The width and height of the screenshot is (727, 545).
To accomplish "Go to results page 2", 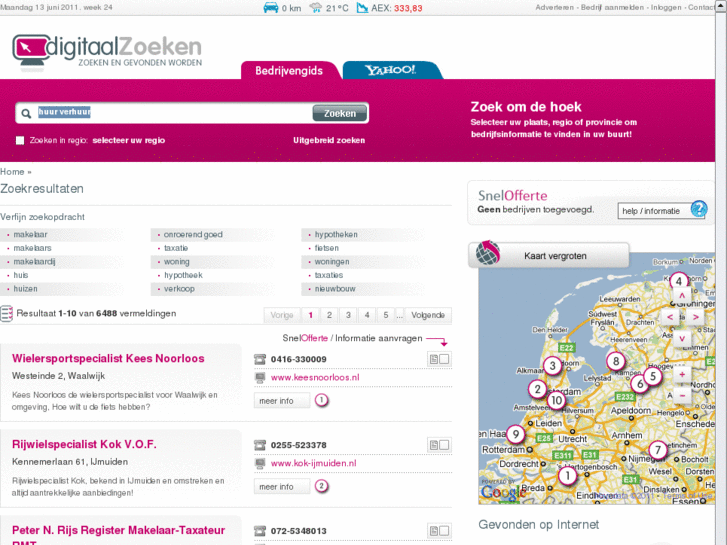I will click(329, 315).
